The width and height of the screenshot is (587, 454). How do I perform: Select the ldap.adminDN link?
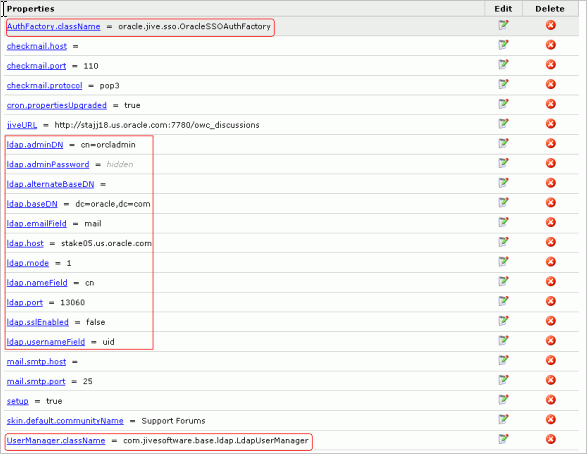pos(35,145)
